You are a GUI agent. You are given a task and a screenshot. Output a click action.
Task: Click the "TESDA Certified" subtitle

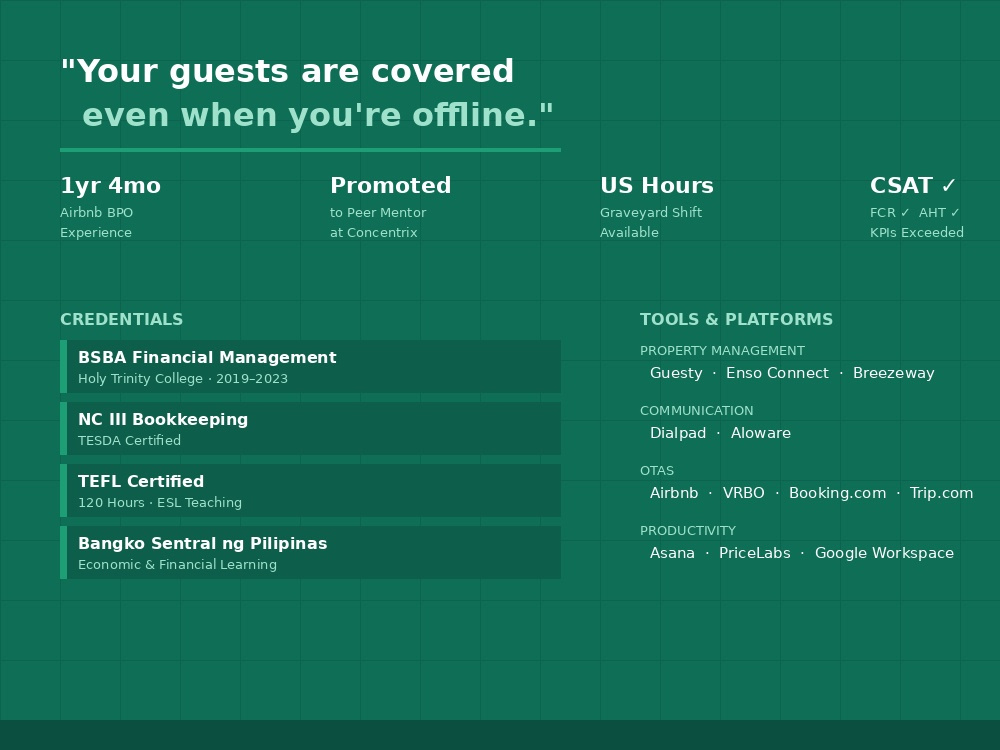click(x=129, y=441)
